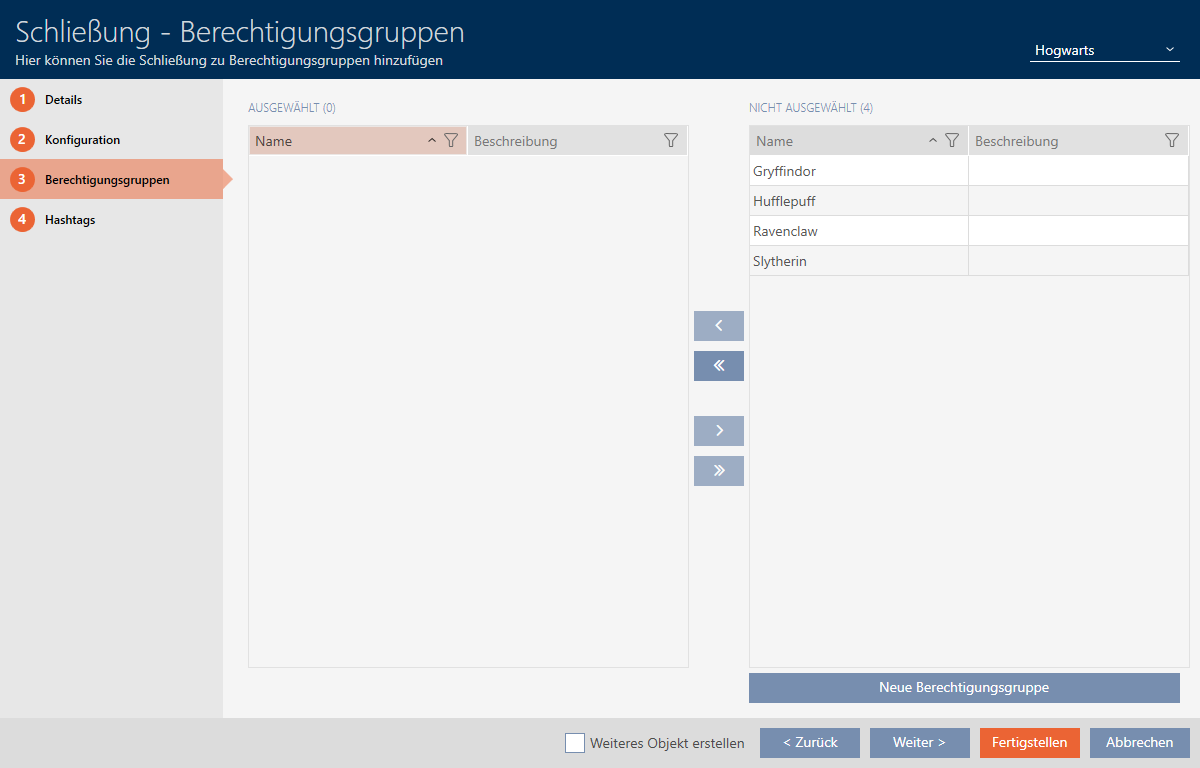Toggle sort arrow on Ausgewählt Name column
Viewport: 1200px width, 768px height.
432,141
